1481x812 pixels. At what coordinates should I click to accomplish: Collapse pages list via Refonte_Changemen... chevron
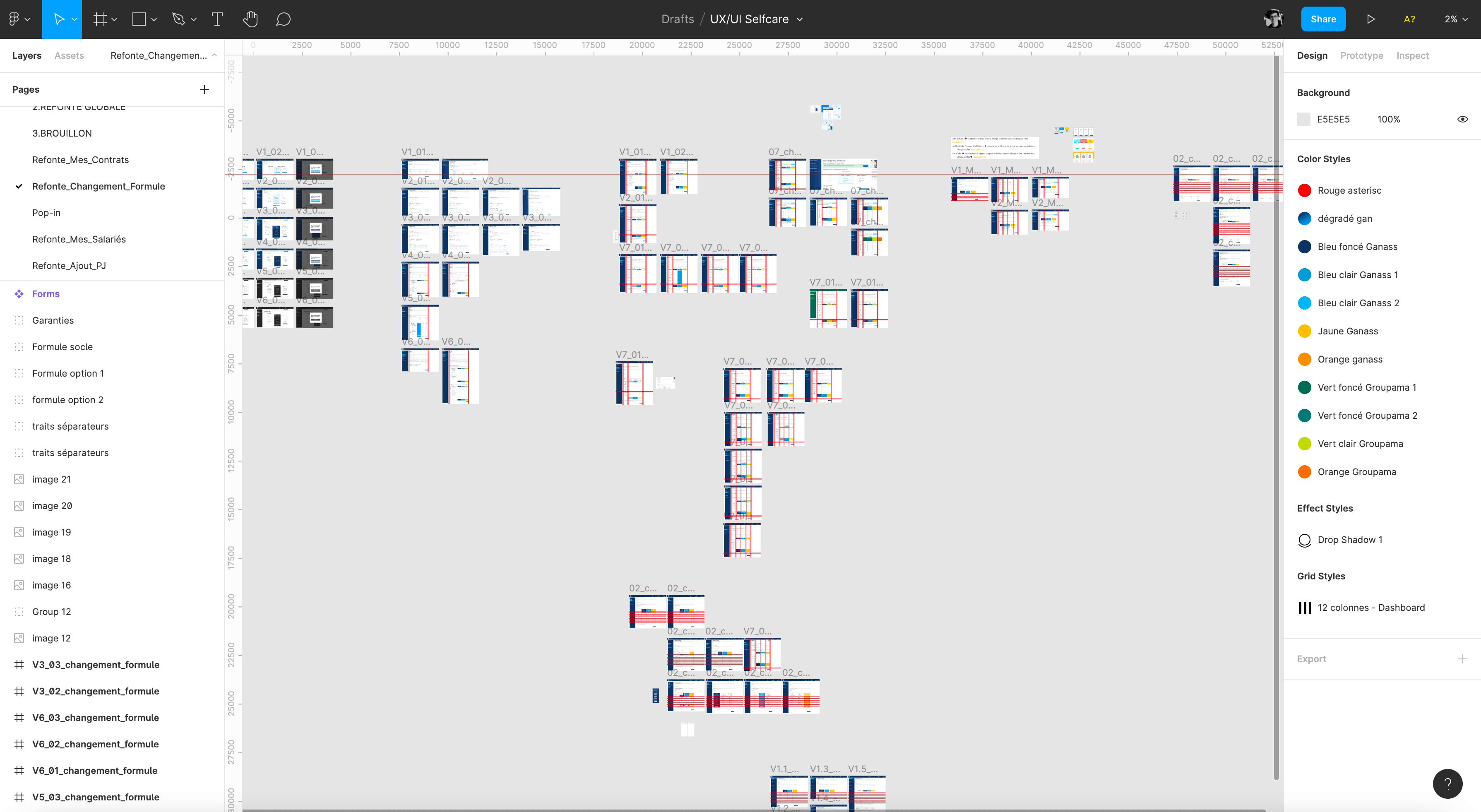point(214,55)
